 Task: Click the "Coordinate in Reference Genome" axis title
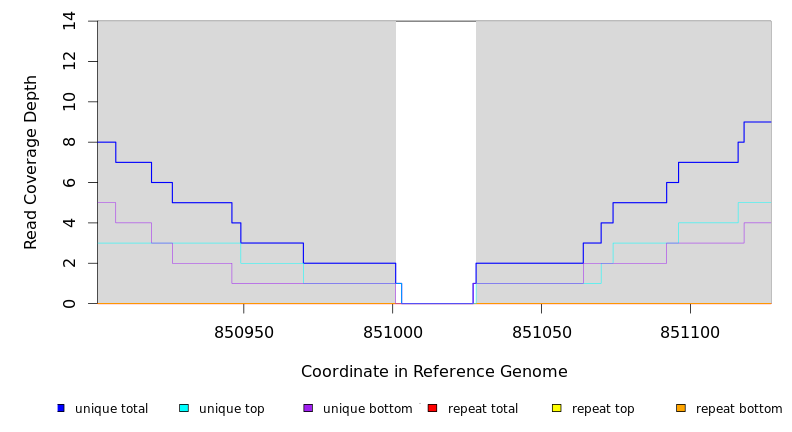coord(434,372)
